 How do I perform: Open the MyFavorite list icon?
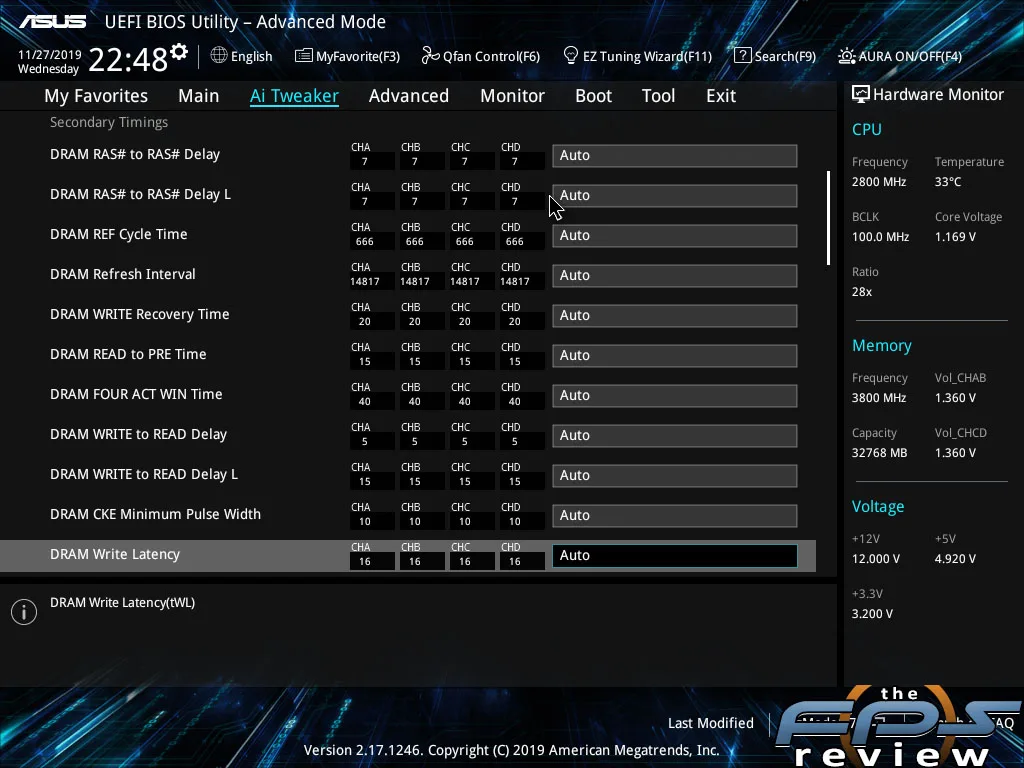pyautogui.click(x=303, y=56)
